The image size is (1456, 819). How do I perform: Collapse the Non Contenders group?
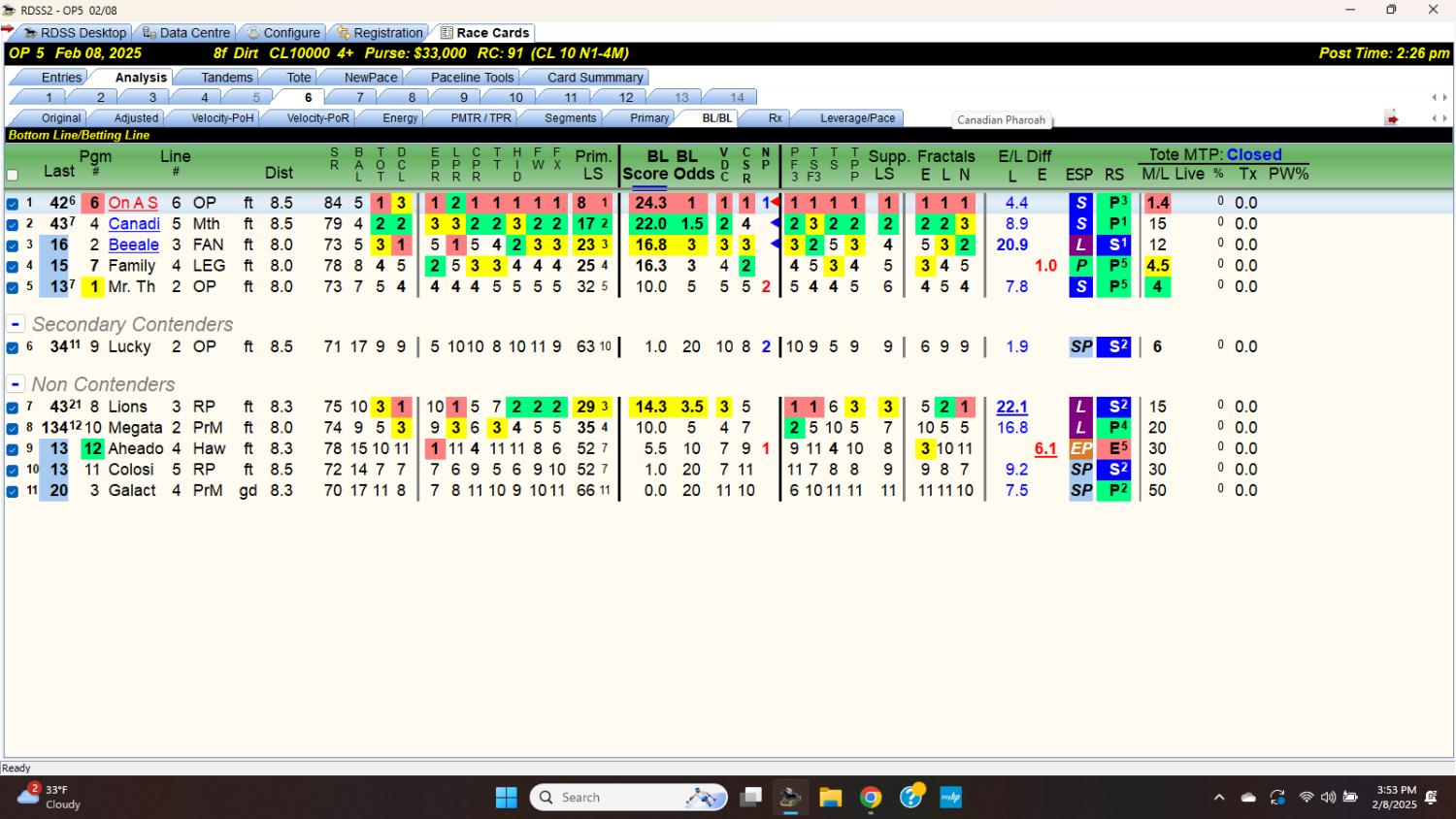[x=16, y=384]
